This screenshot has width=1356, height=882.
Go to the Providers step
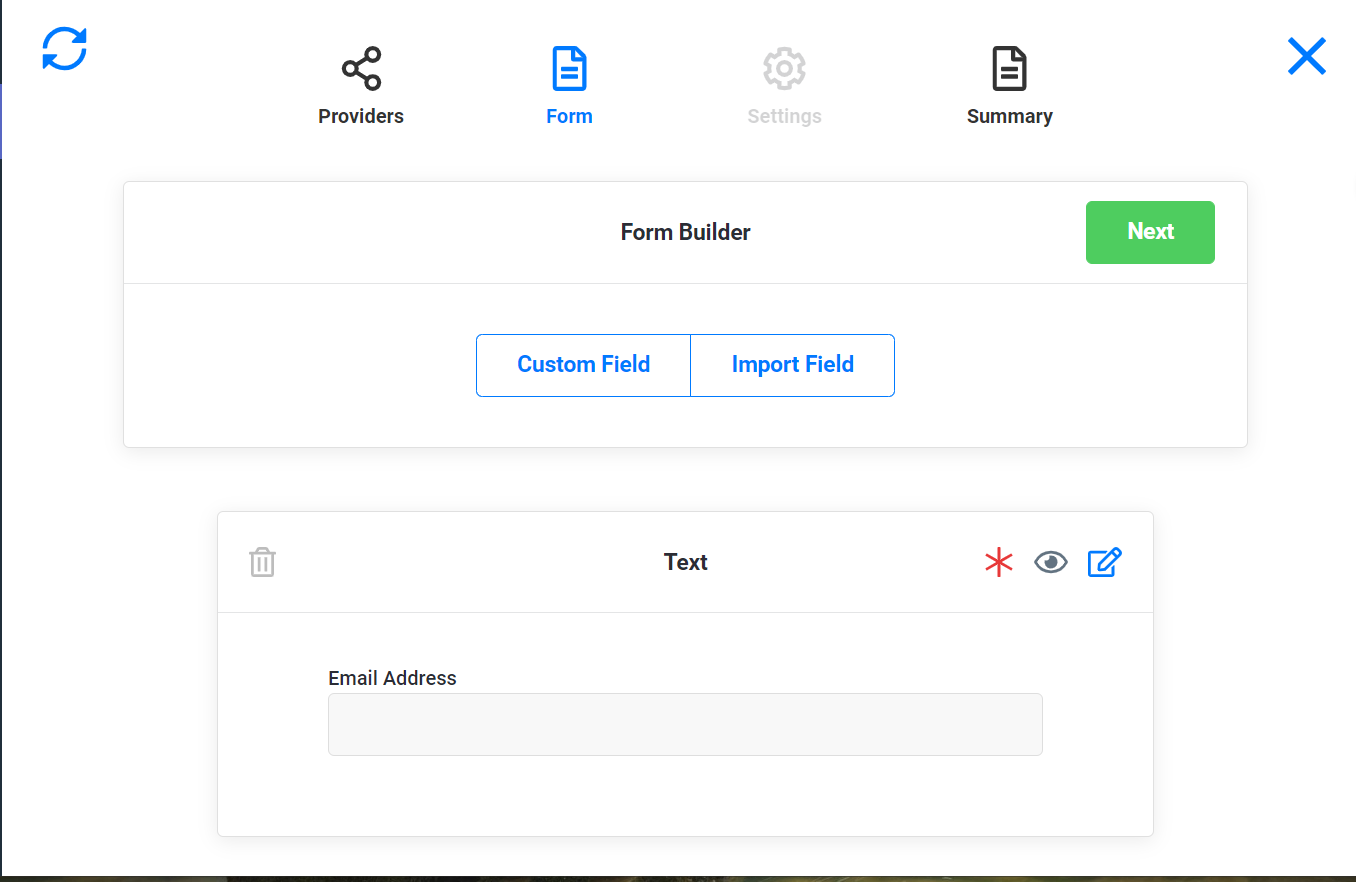pyautogui.click(x=360, y=115)
